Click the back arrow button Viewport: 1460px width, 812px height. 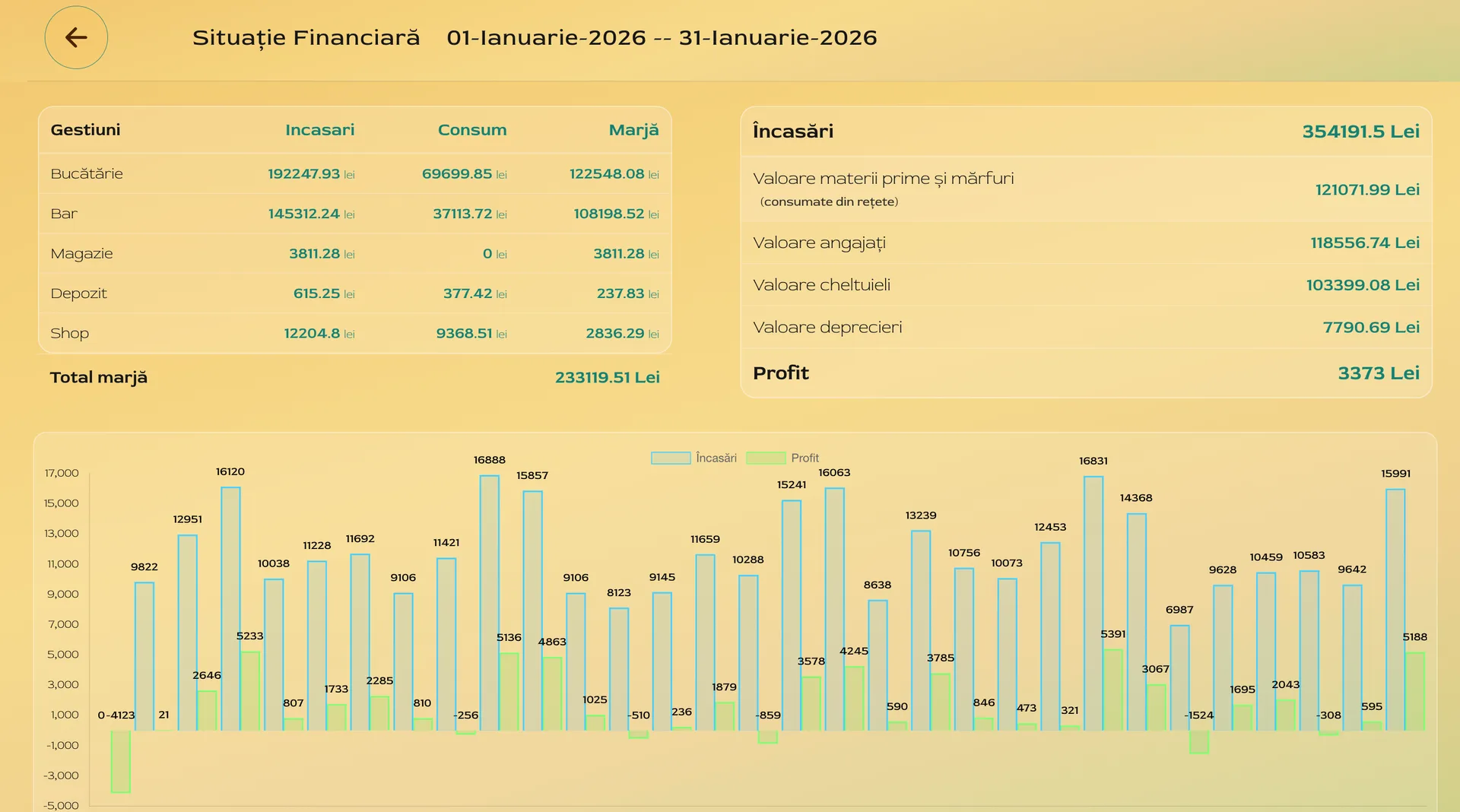click(x=75, y=37)
